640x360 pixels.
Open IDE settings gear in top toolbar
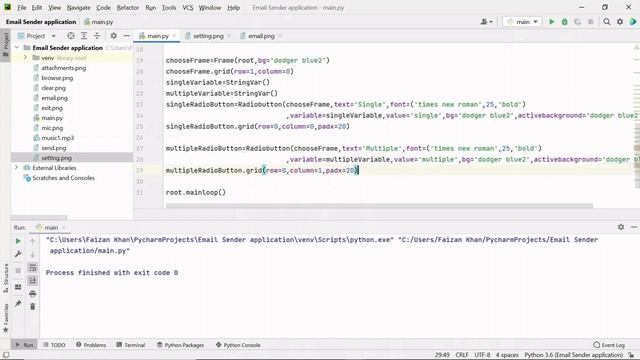pyautogui.click(x=620, y=22)
